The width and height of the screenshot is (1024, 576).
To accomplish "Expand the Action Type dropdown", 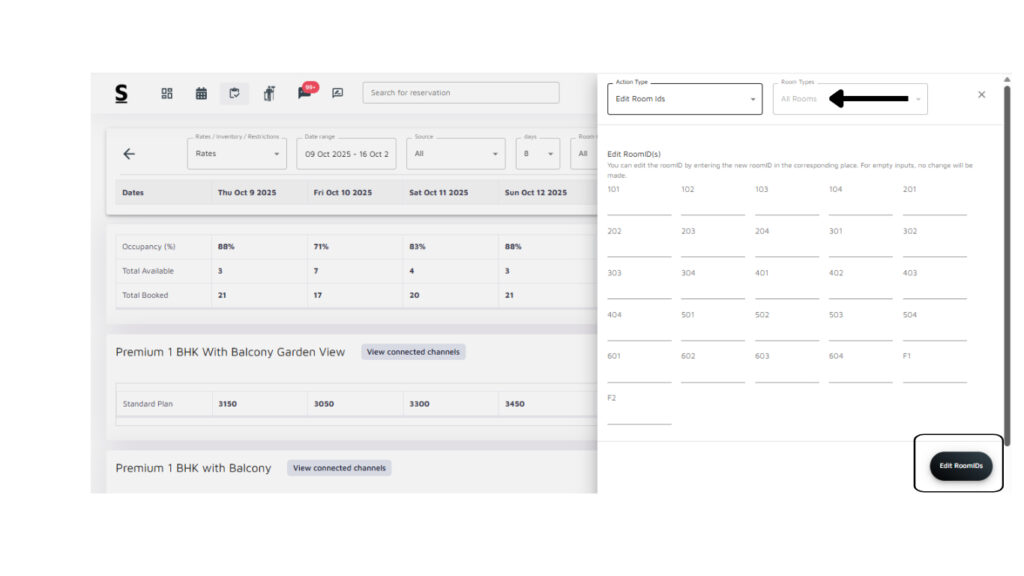I will point(685,99).
